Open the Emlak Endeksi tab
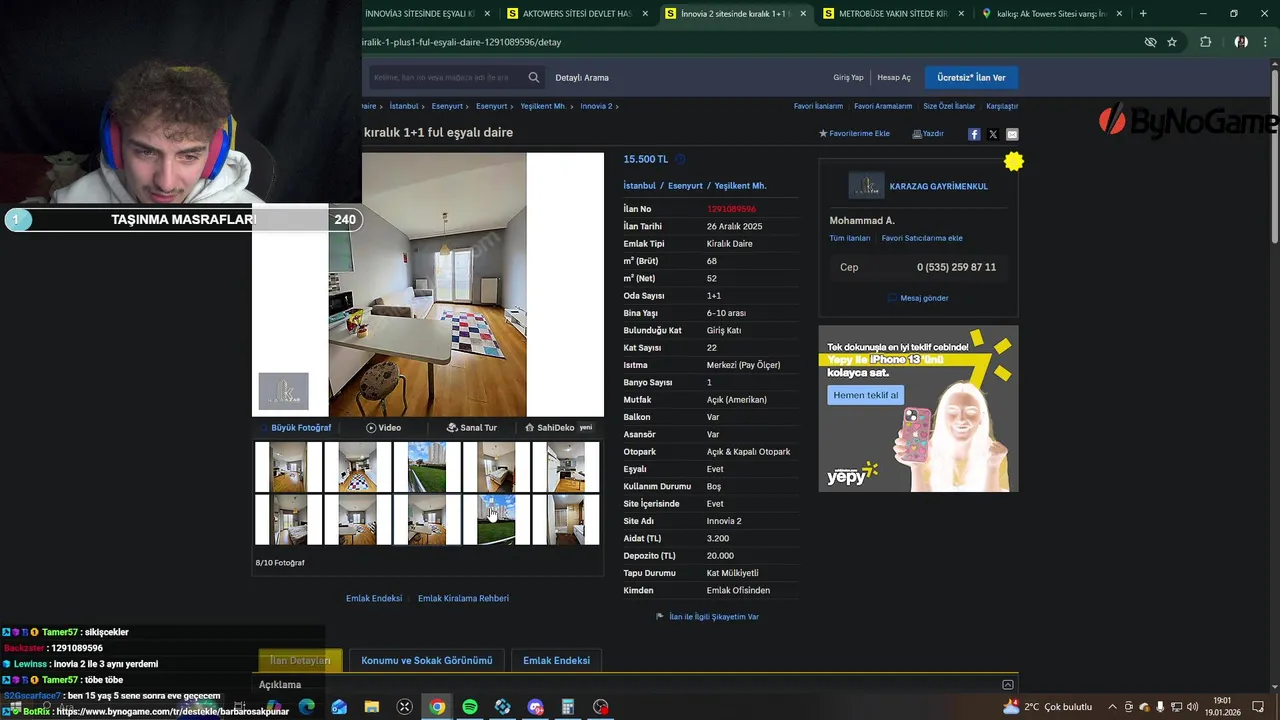Viewport: 1280px width, 720px height. click(556, 661)
